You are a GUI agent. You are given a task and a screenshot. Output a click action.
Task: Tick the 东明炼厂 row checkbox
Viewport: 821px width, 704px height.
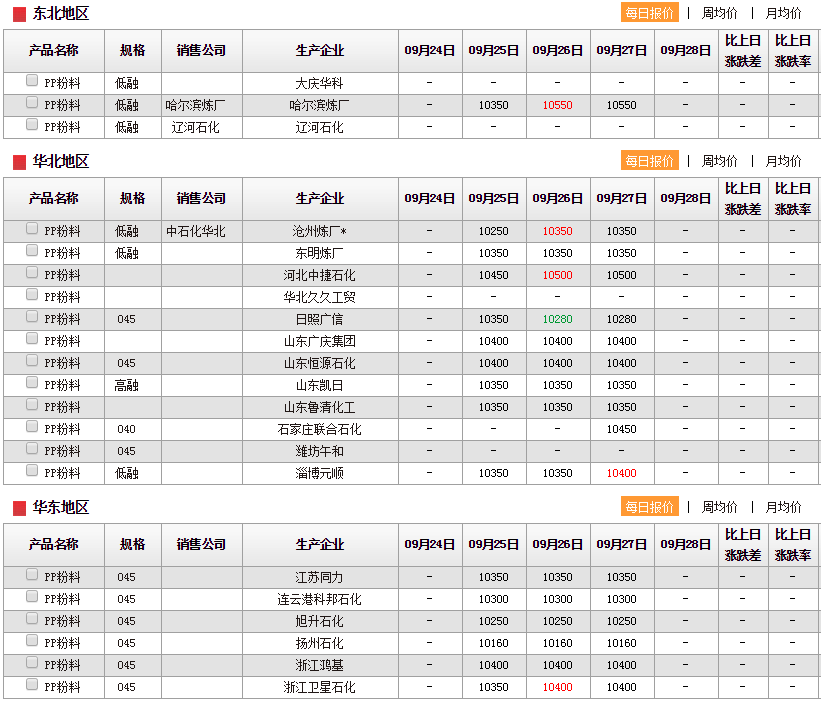click(x=32, y=250)
